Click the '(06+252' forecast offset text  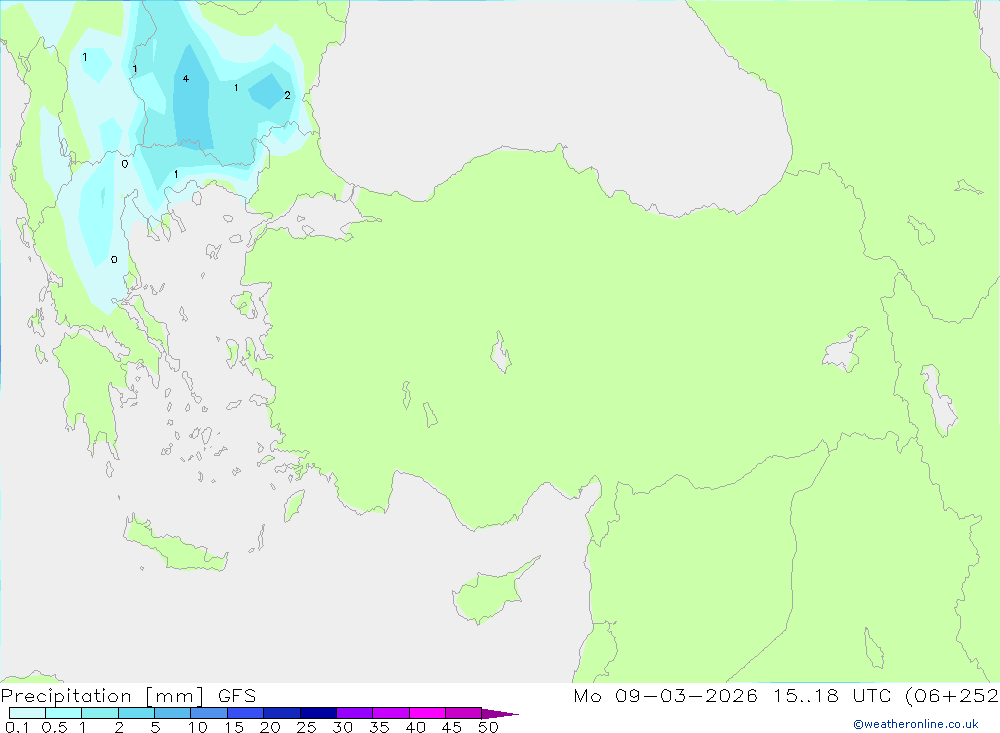coord(952,695)
